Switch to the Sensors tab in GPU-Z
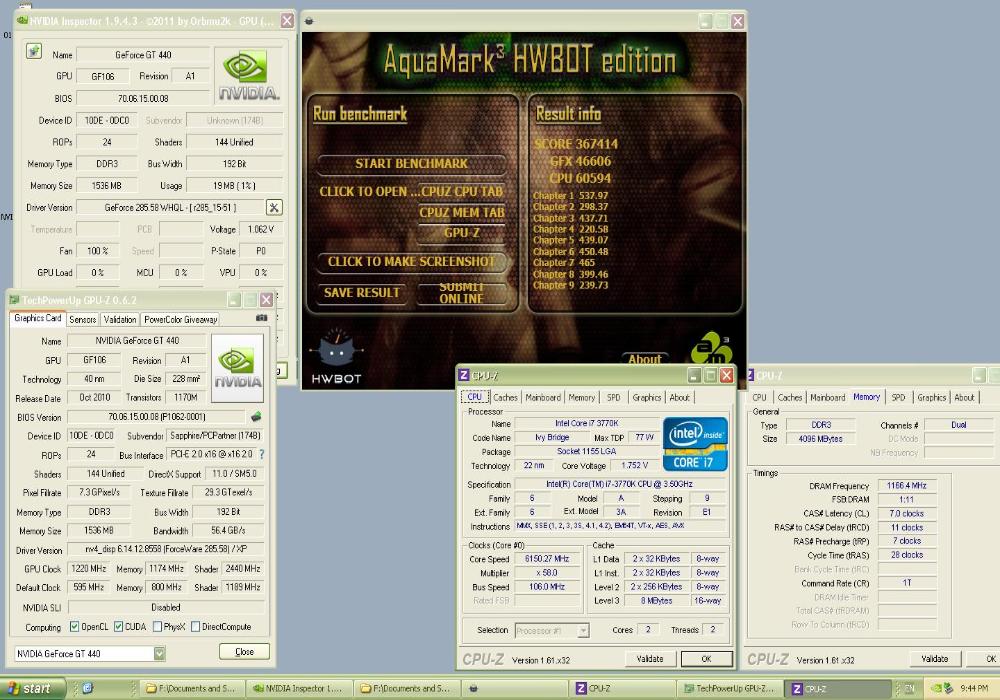The image size is (1000, 700). [x=82, y=319]
